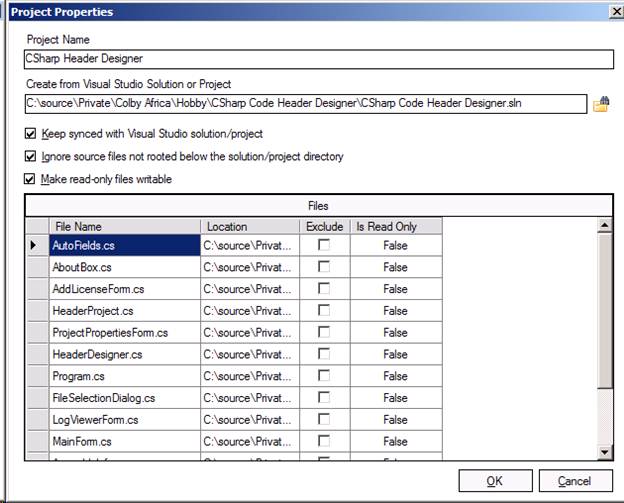624x503 pixels.
Task: Toggle Keep synced with Visual Studio solution/project
Action: coord(30,133)
